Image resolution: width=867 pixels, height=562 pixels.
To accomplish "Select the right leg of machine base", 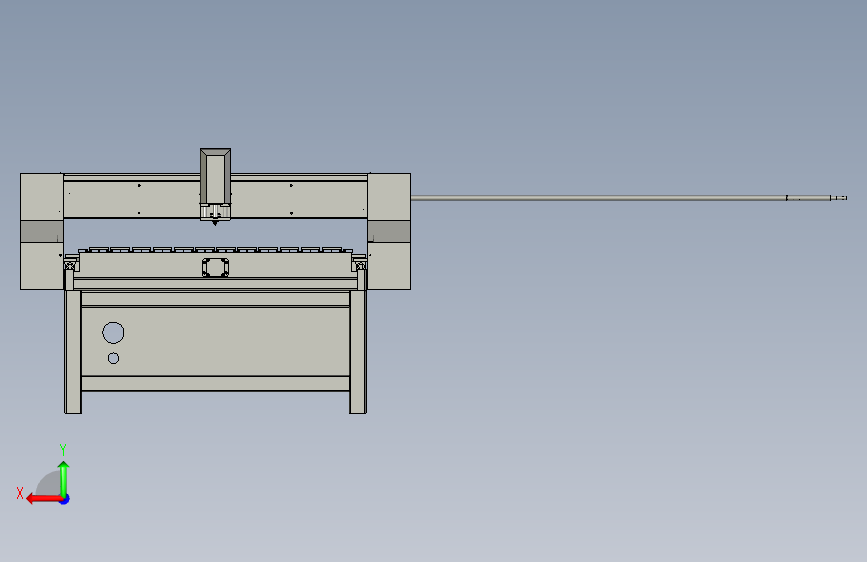I will point(358,352).
